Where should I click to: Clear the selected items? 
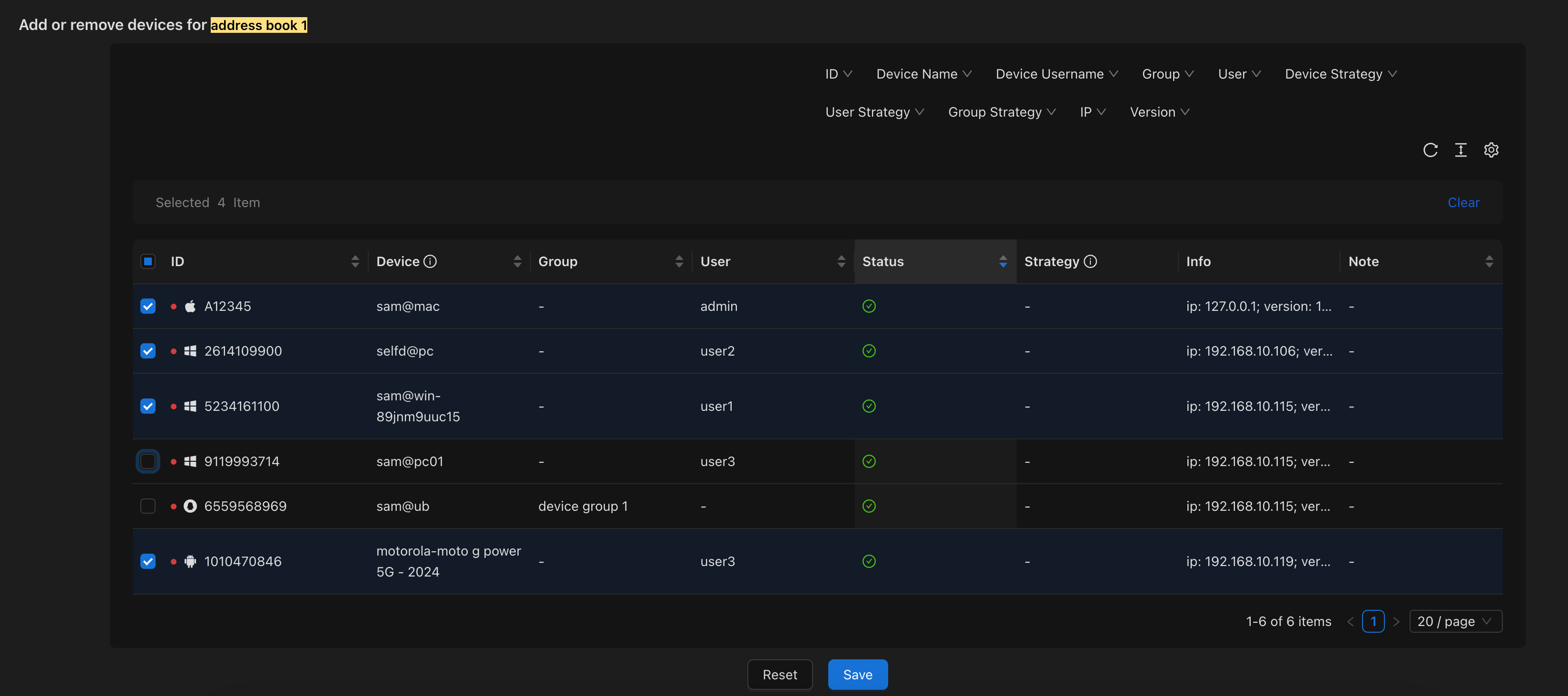(1463, 202)
